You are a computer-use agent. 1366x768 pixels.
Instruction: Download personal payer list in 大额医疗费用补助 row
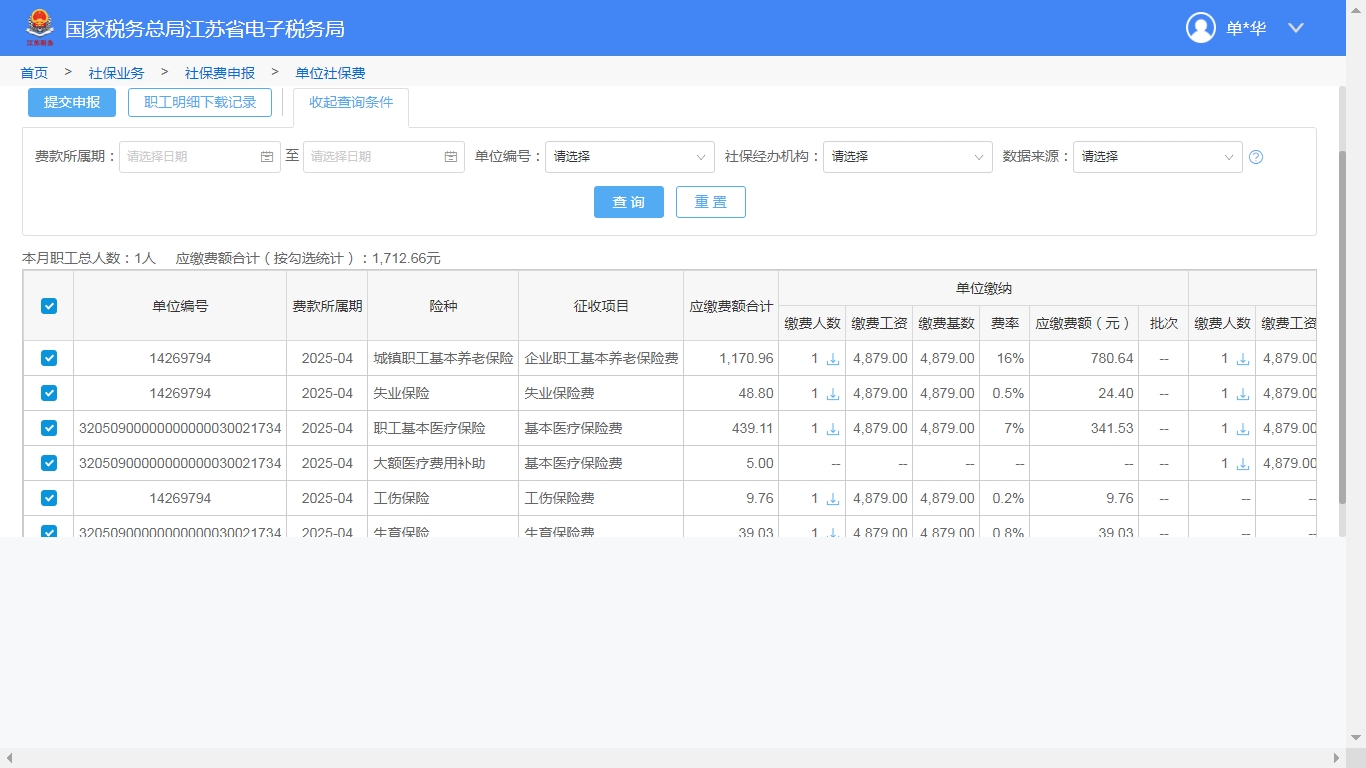tap(1243, 464)
